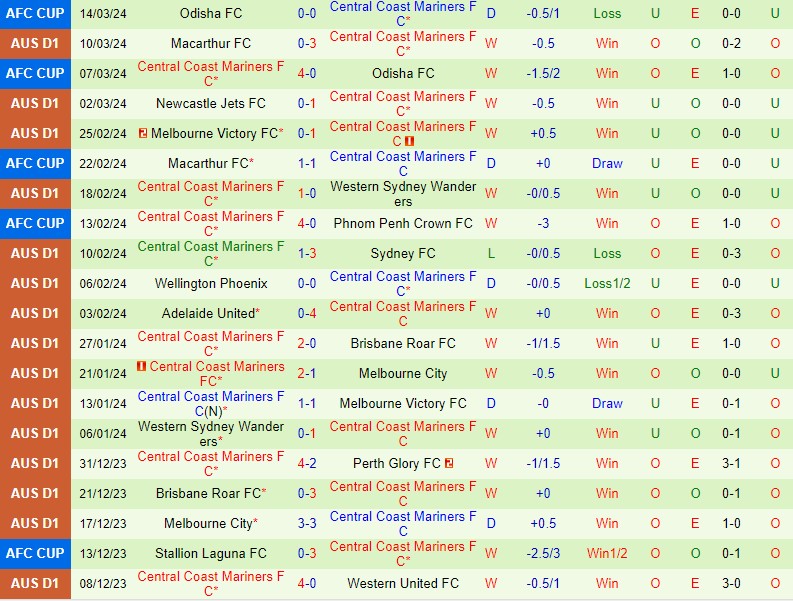Open Macarthur FC home team on 22/02/24
793x601 pixels.
[208, 163]
